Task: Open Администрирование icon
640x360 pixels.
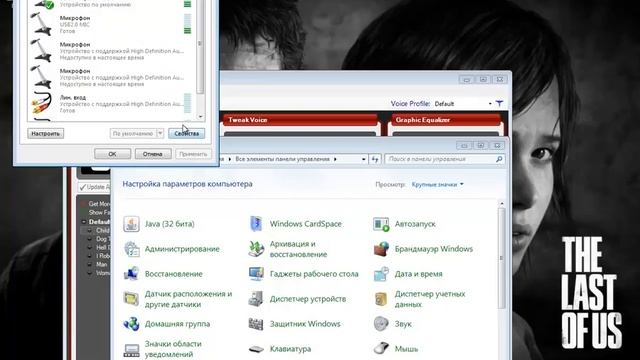Action: point(131,249)
